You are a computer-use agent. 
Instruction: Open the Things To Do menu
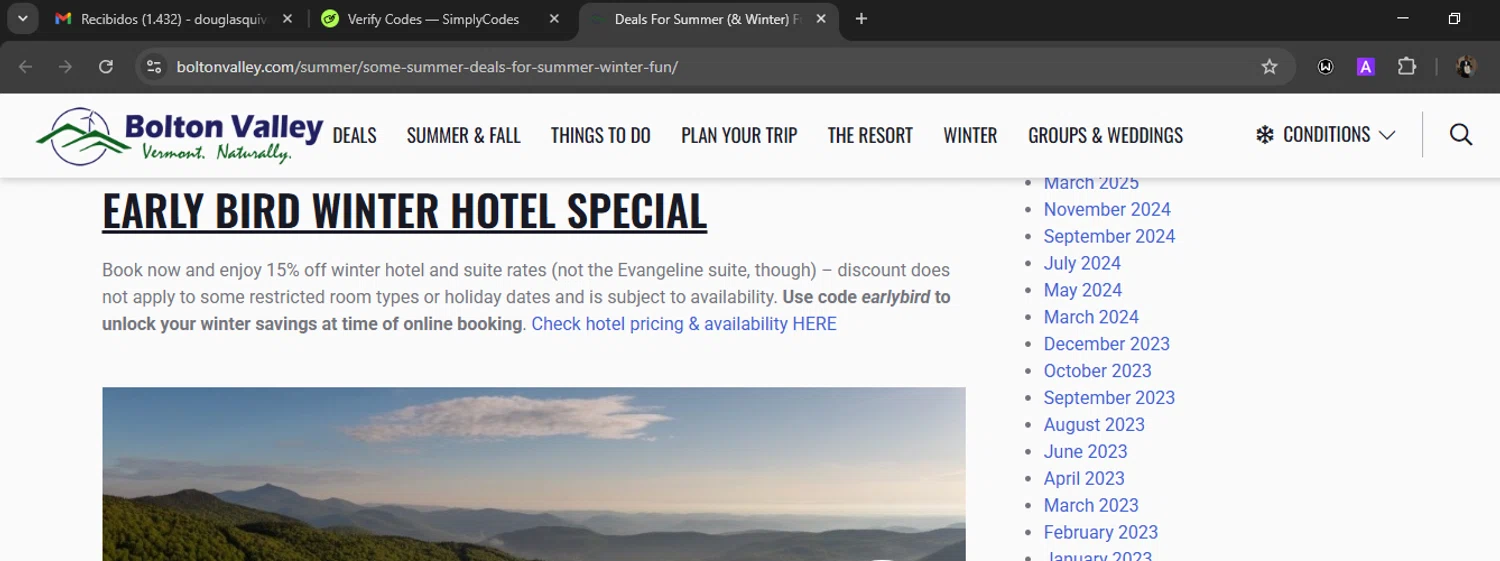point(600,135)
